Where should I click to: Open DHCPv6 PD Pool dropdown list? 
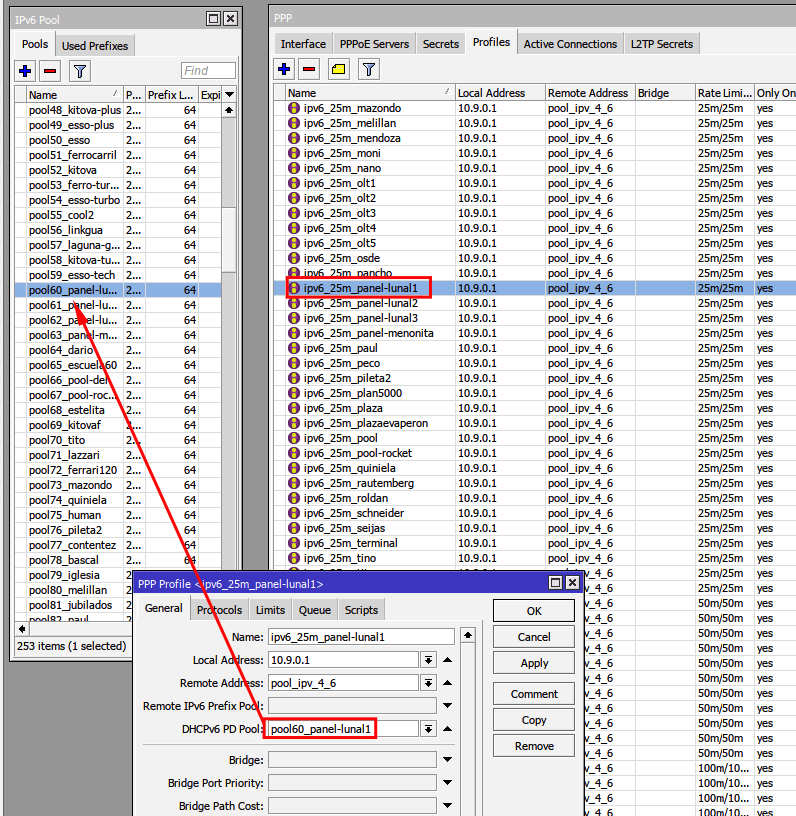point(428,729)
